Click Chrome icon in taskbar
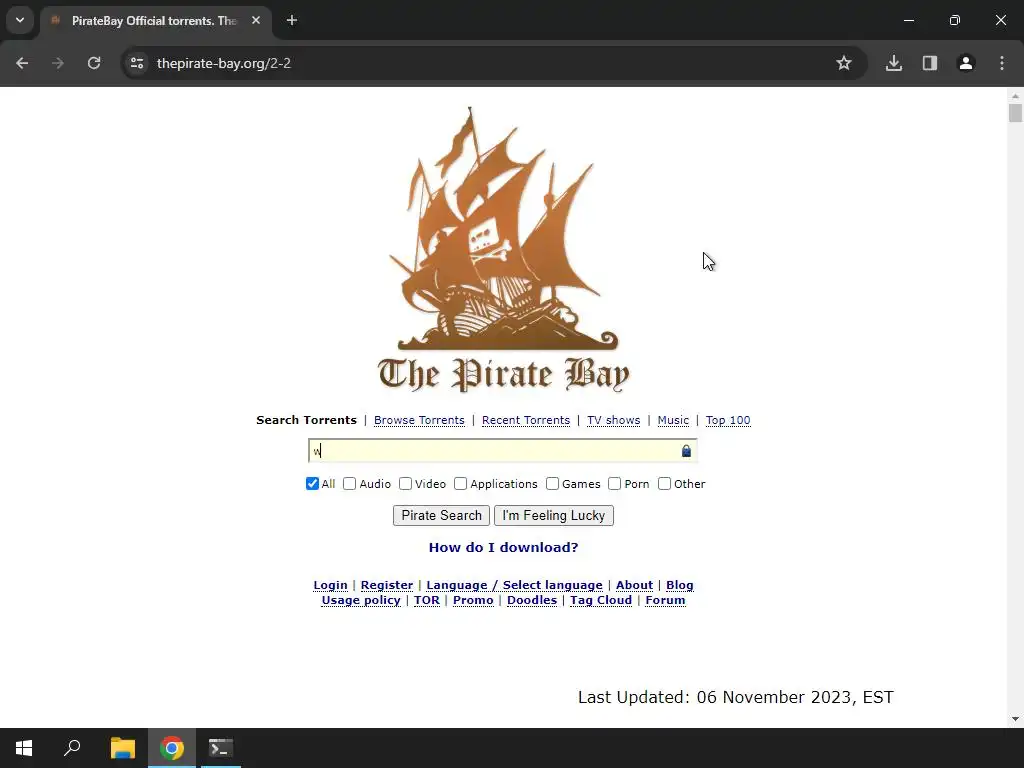Screen dimensions: 1024x768 pyautogui.click(x=172, y=748)
